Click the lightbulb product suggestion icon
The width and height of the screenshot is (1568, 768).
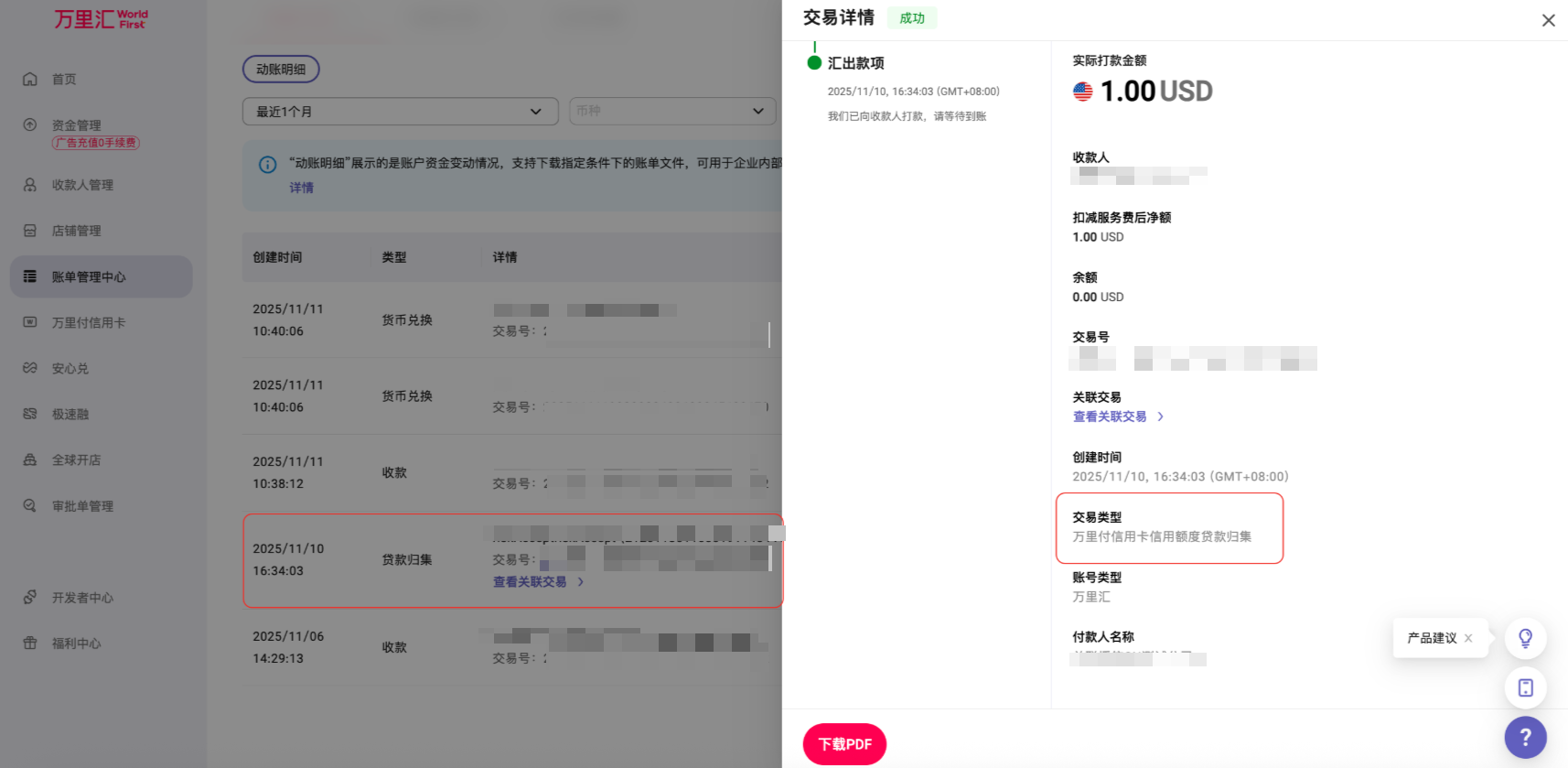[1525, 638]
